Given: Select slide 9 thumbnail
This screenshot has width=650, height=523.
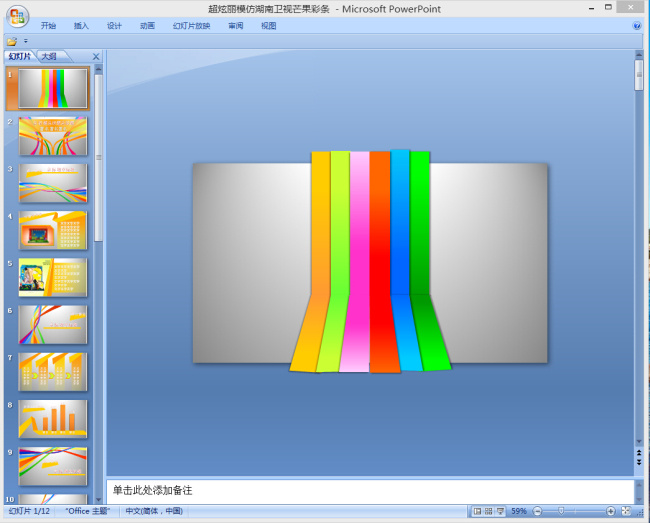Looking at the screenshot, I should click(x=53, y=467).
